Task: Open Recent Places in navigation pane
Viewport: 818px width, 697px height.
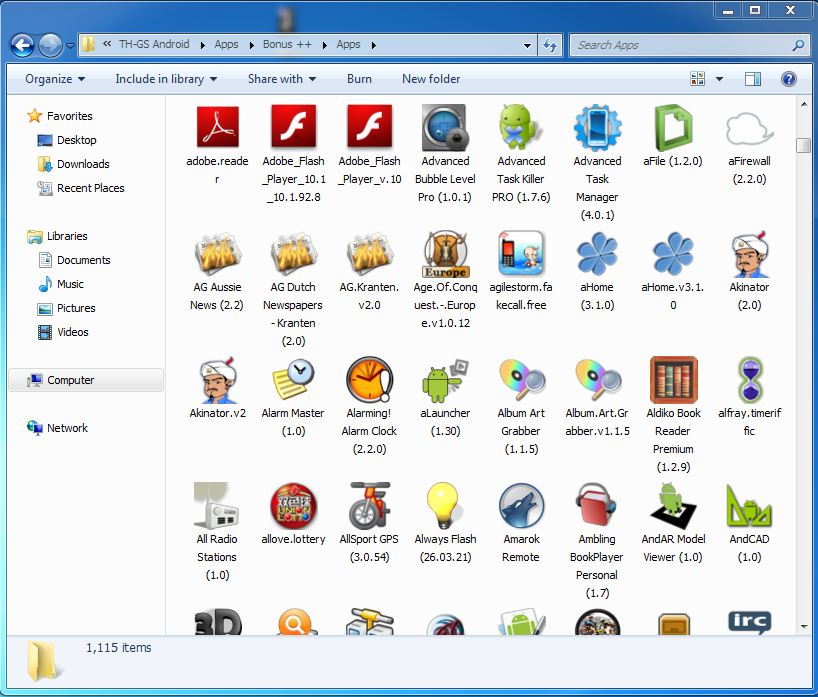Action: click(80, 188)
